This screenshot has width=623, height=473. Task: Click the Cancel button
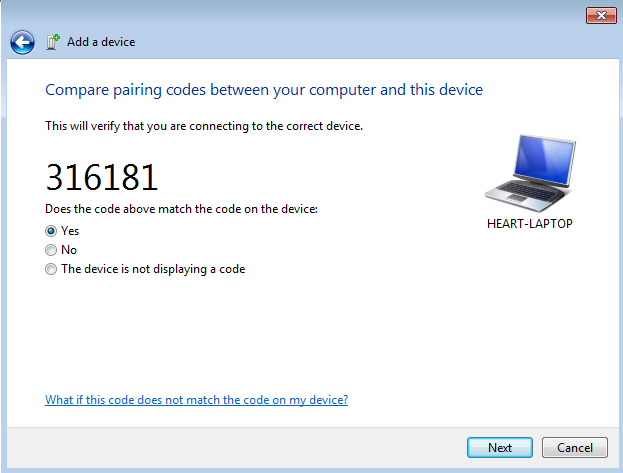575,448
